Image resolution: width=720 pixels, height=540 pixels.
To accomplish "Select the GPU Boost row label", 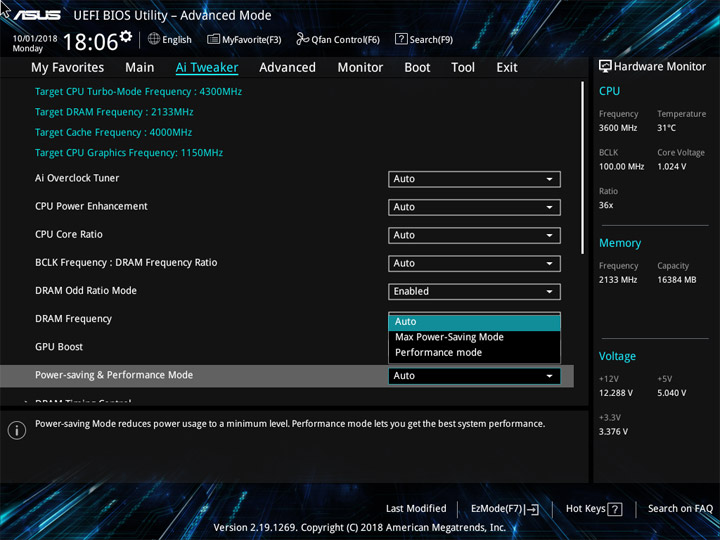I will tap(59, 347).
